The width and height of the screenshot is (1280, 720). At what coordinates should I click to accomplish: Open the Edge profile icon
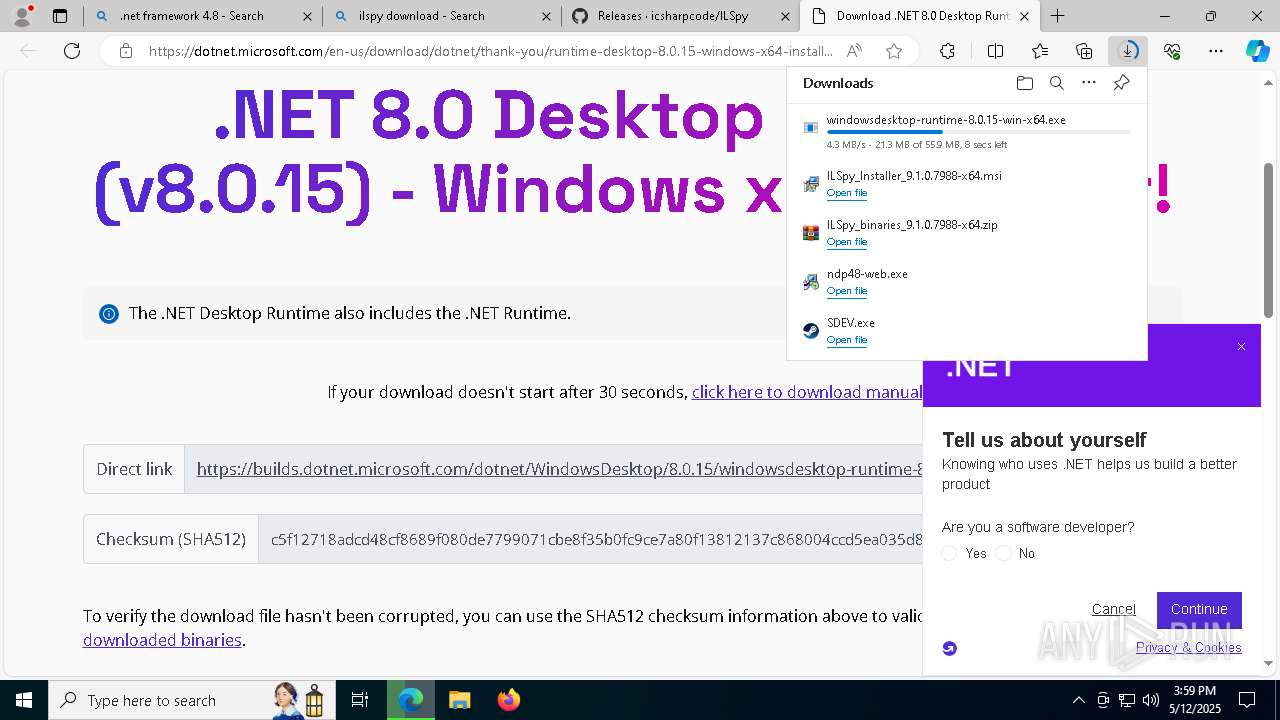click(x=22, y=16)
